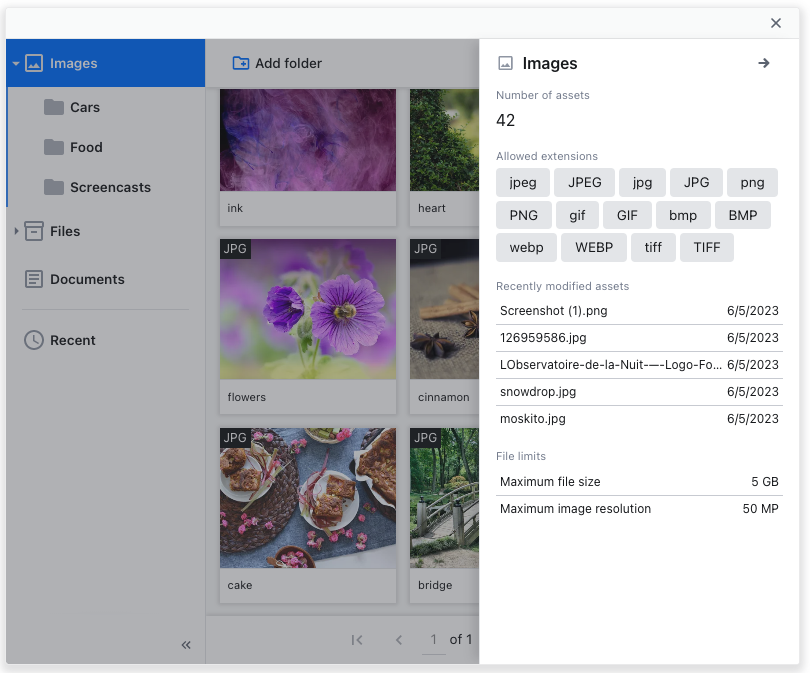Open Screenshot (1).png in recent assets

click(x=554, y=311)
